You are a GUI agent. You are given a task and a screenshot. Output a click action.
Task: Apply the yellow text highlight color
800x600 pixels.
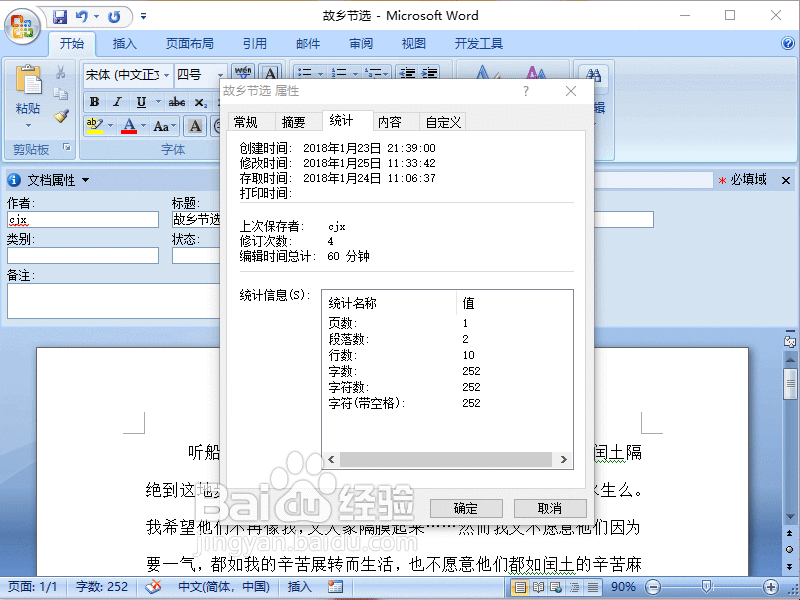[x=95, y=126]
